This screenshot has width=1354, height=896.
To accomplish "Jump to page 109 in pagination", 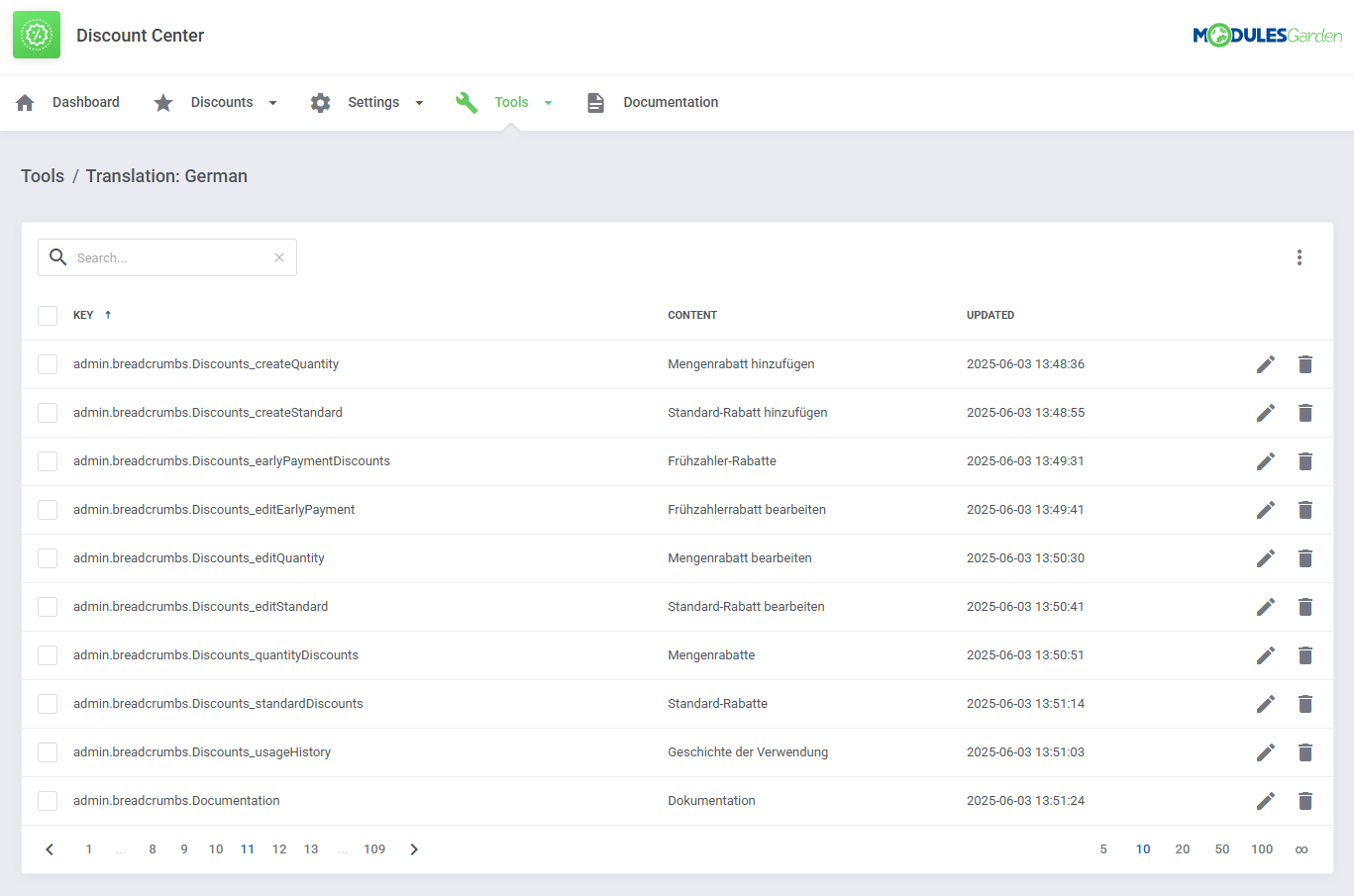I will [374, 849].
